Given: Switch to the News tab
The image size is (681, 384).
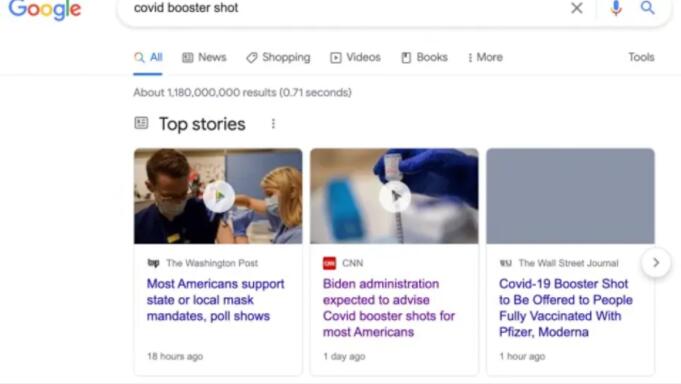Looking at the screenshot, I should tap(205, 57).
